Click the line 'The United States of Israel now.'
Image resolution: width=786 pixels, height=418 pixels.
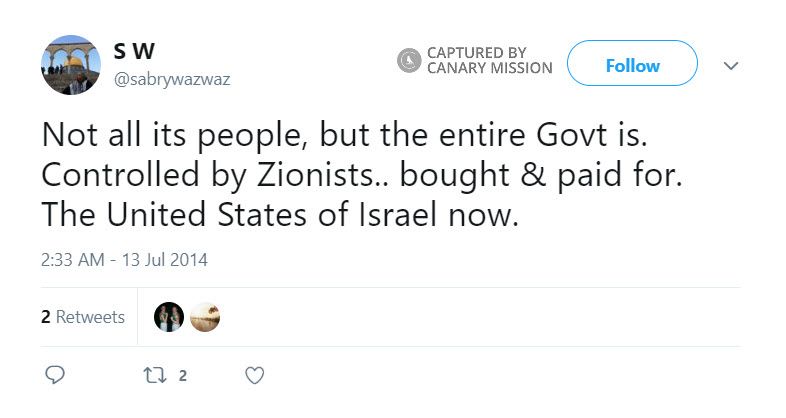pyautogui.click(x=280, y=214)
